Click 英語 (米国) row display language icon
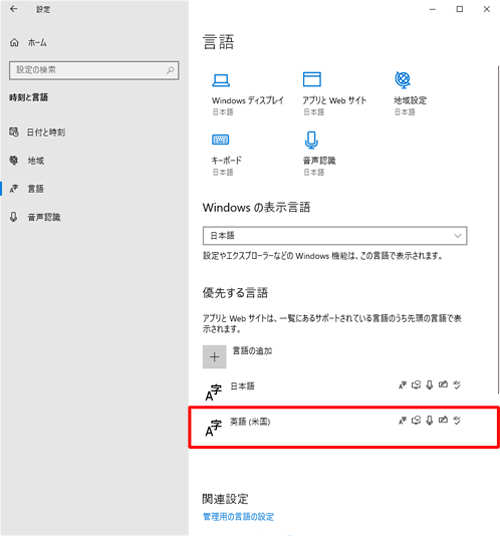This screenshot has width=500, height=536. [403, 420]
